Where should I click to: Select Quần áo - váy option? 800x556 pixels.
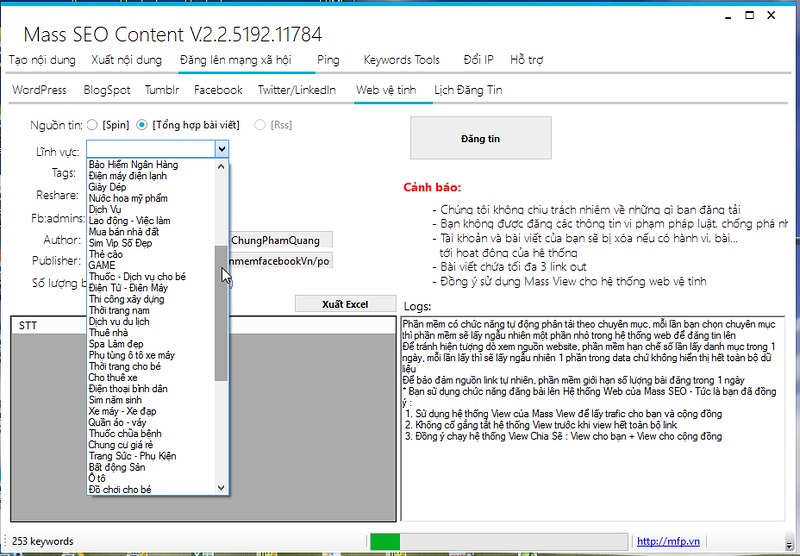[x=117, y=423]
